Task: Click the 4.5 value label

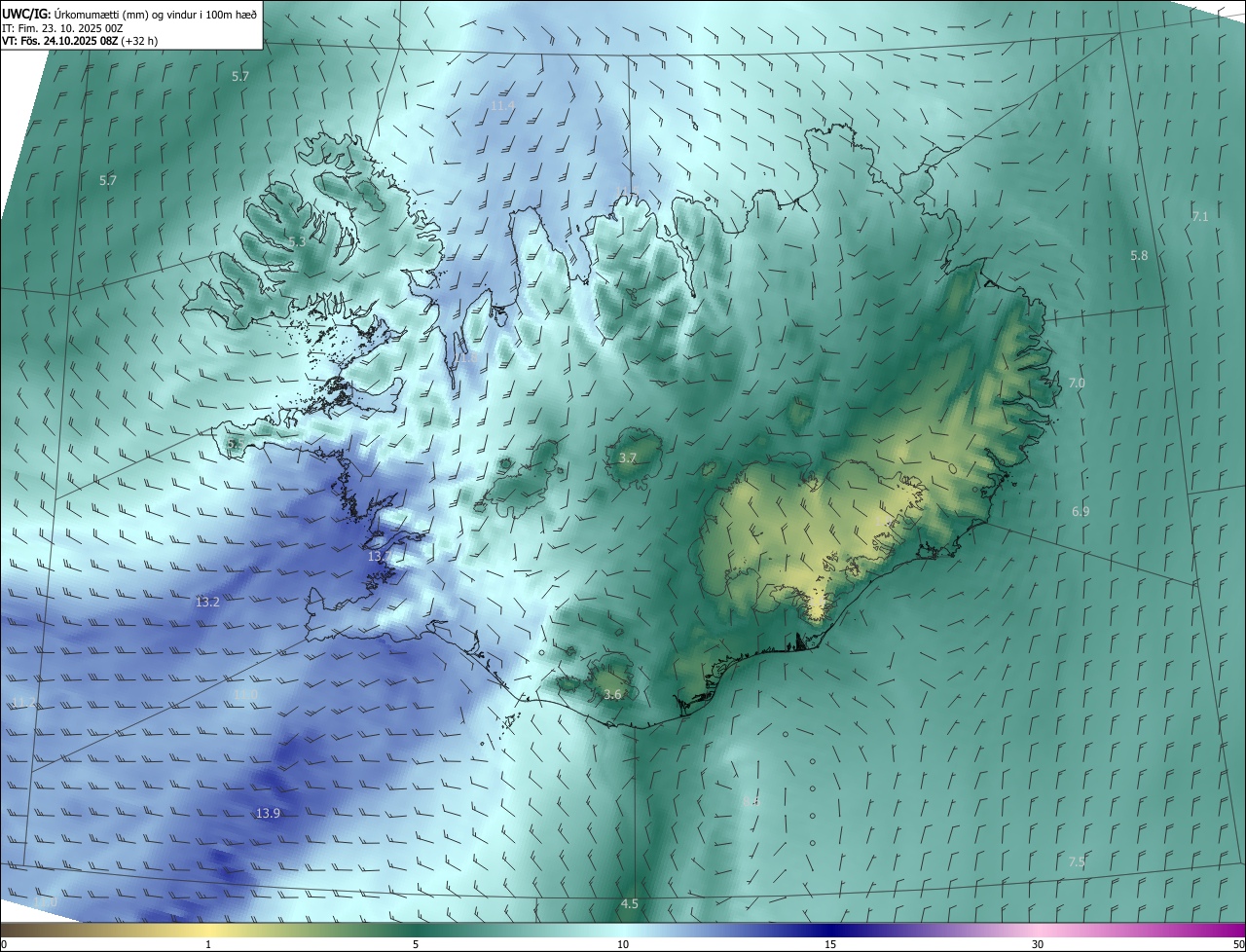Action: [630, 903]
